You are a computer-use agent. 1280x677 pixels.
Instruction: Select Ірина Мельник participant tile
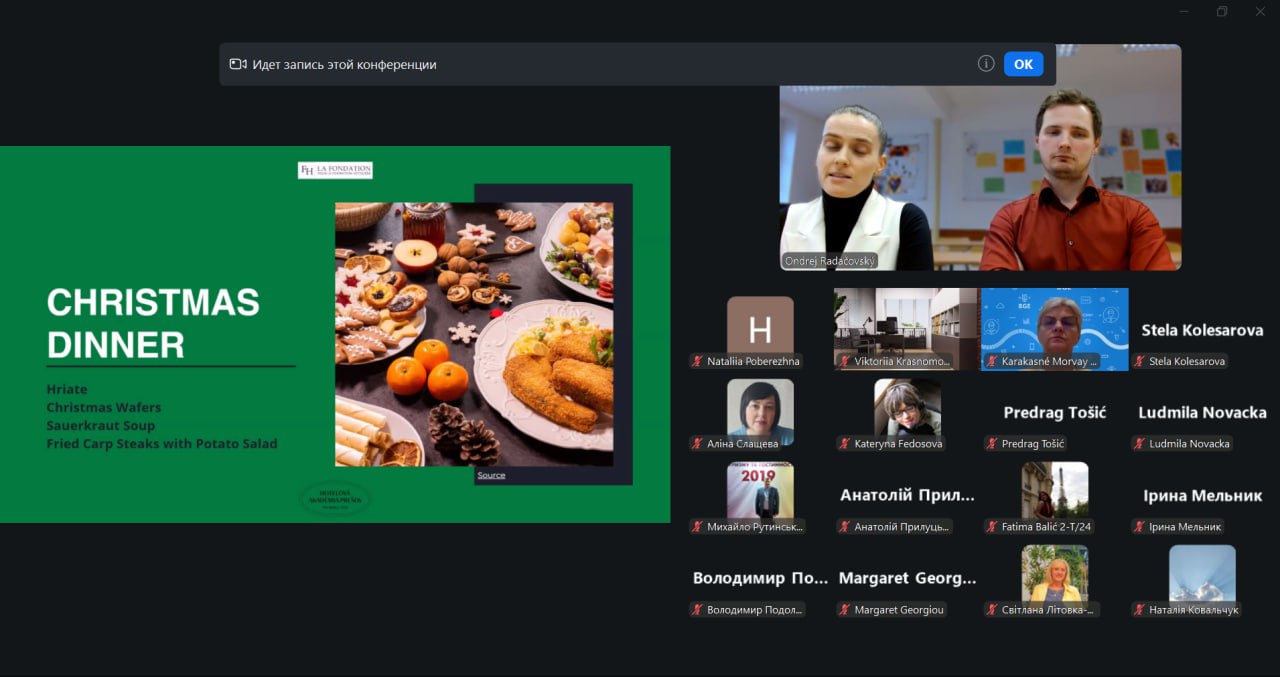pyautogui.click(x=1202, y=495)
